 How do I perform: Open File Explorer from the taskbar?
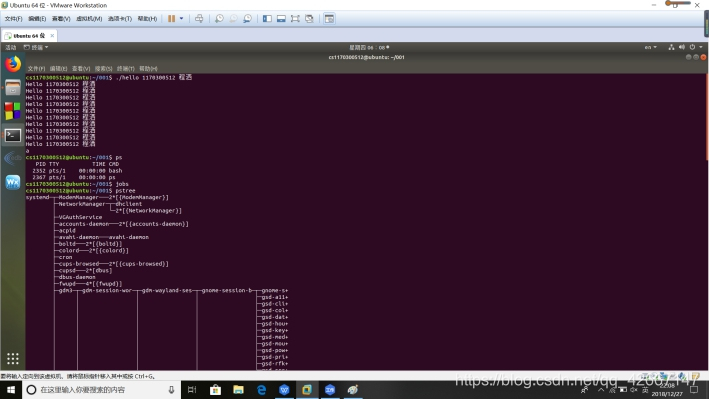(238, 390)
